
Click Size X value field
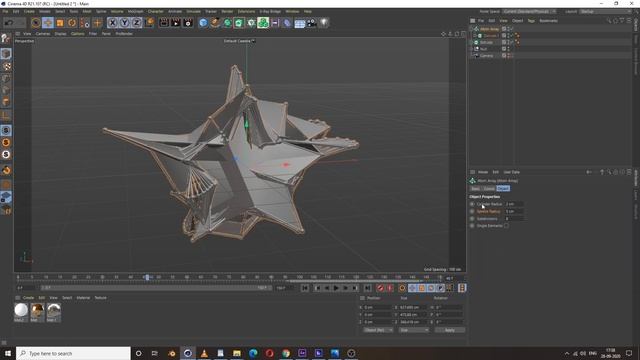(x=413, y=307)
